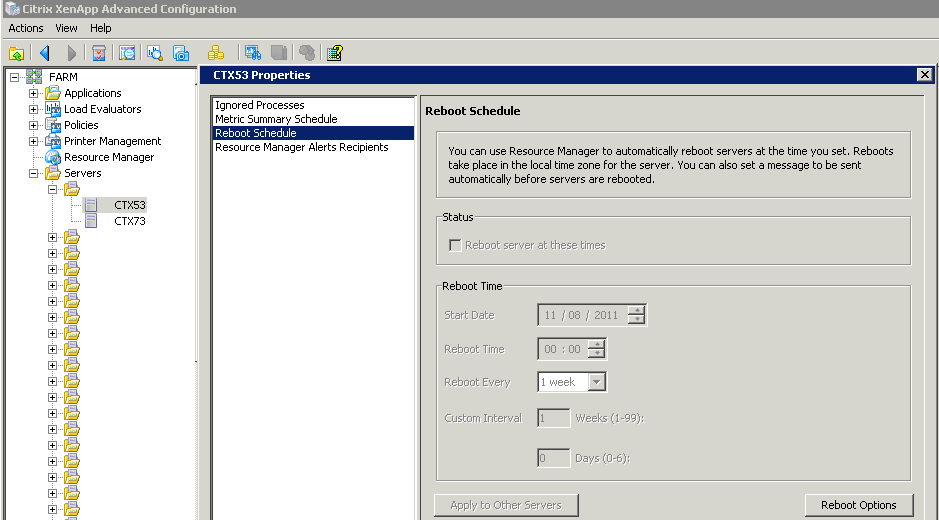Select Metric Summary Schedule in properties list
Screen dimensions: 939x520
click(x=276, y=119)
